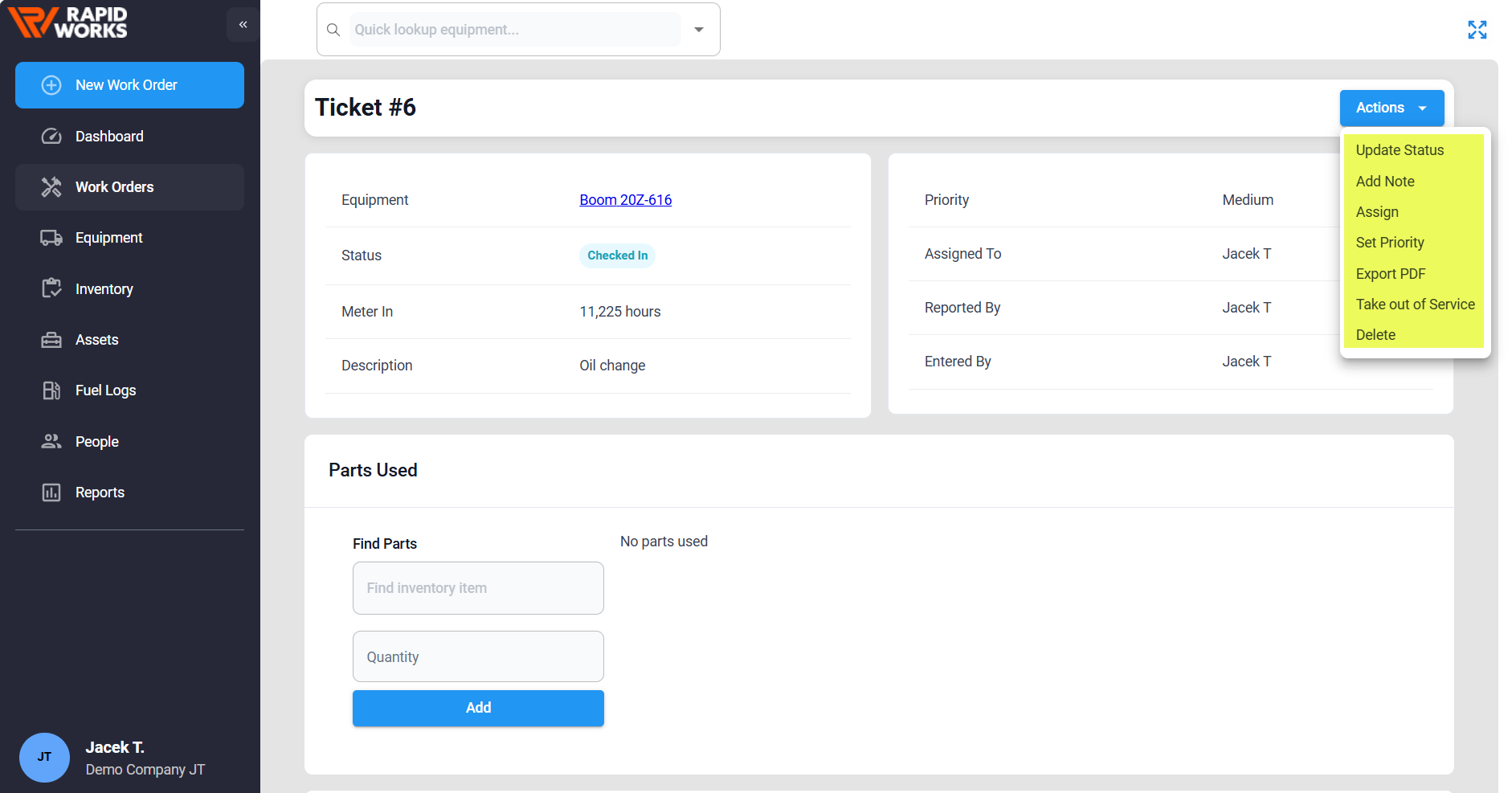Image resolution: width=1512 pixels, height=793 pixels.
Task: Open the Boom 20Z-616 equipment link
Action: (x=625, y=200)
